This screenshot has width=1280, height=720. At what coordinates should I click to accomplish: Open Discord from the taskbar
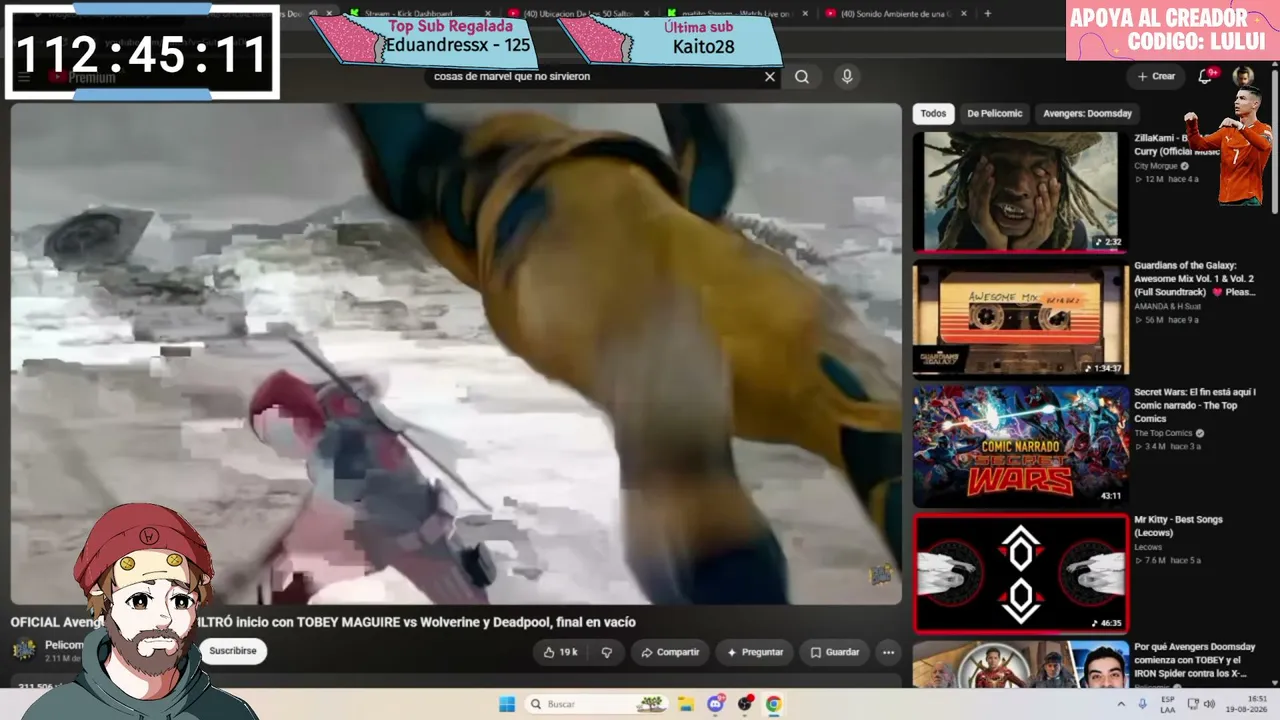coord(715,704)
